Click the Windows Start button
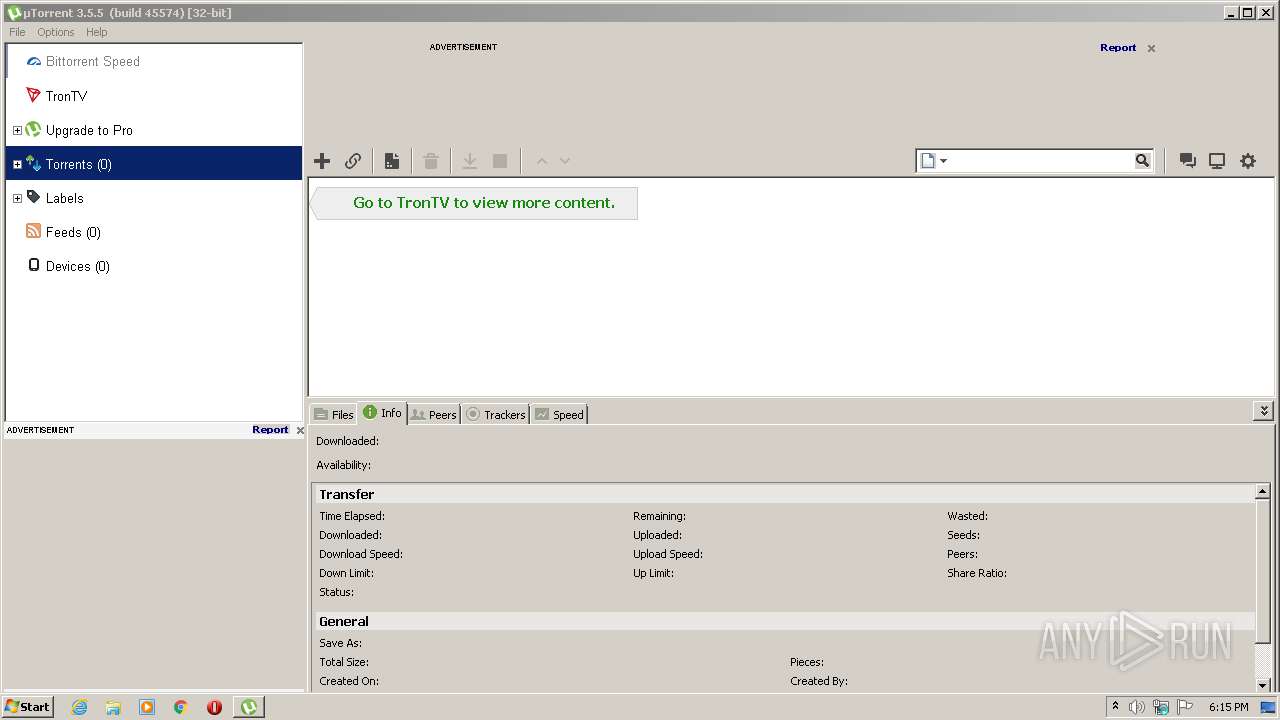 (x=28, y=706)
